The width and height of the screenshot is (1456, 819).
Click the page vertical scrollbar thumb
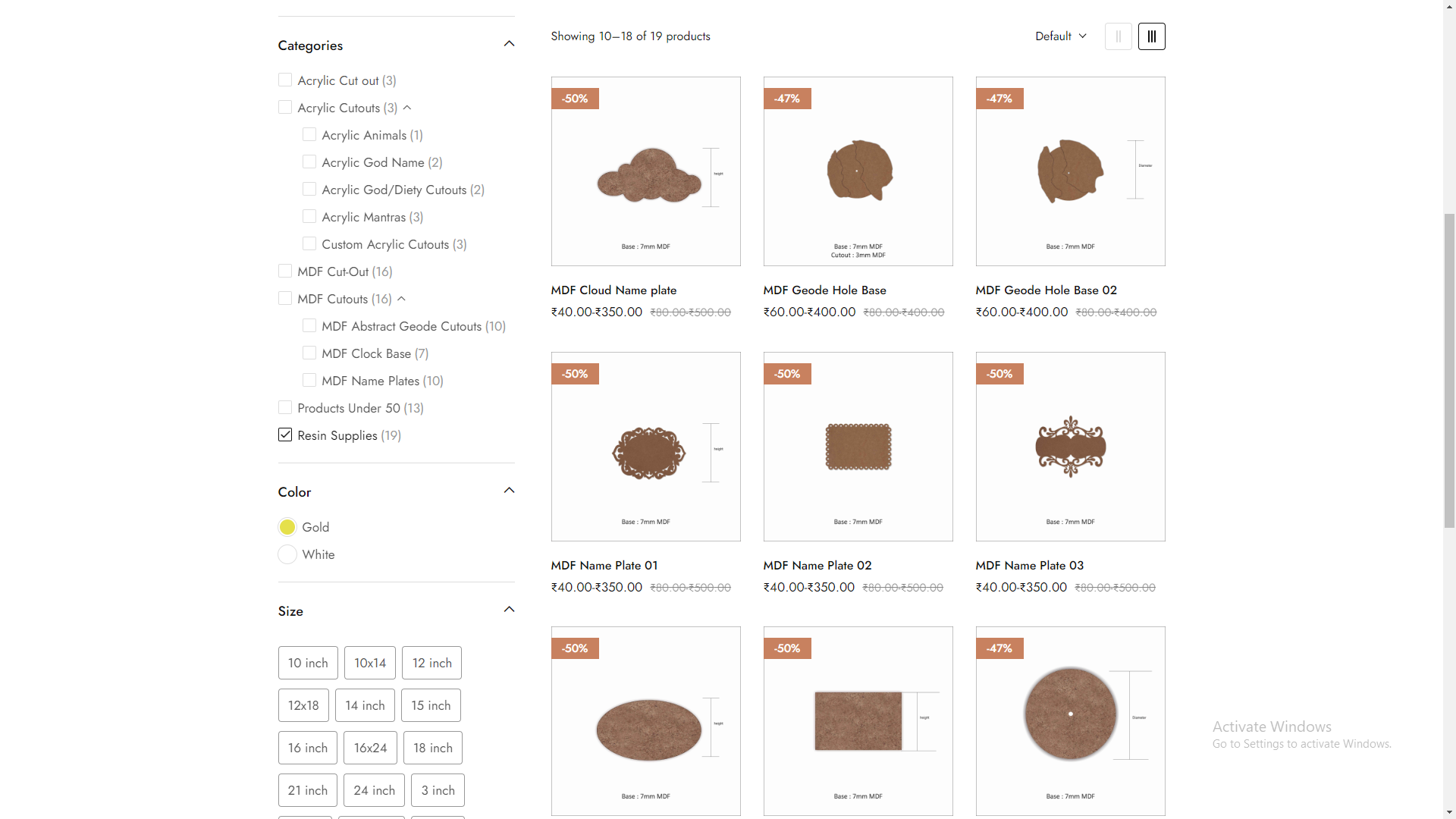click(1449, 370)
